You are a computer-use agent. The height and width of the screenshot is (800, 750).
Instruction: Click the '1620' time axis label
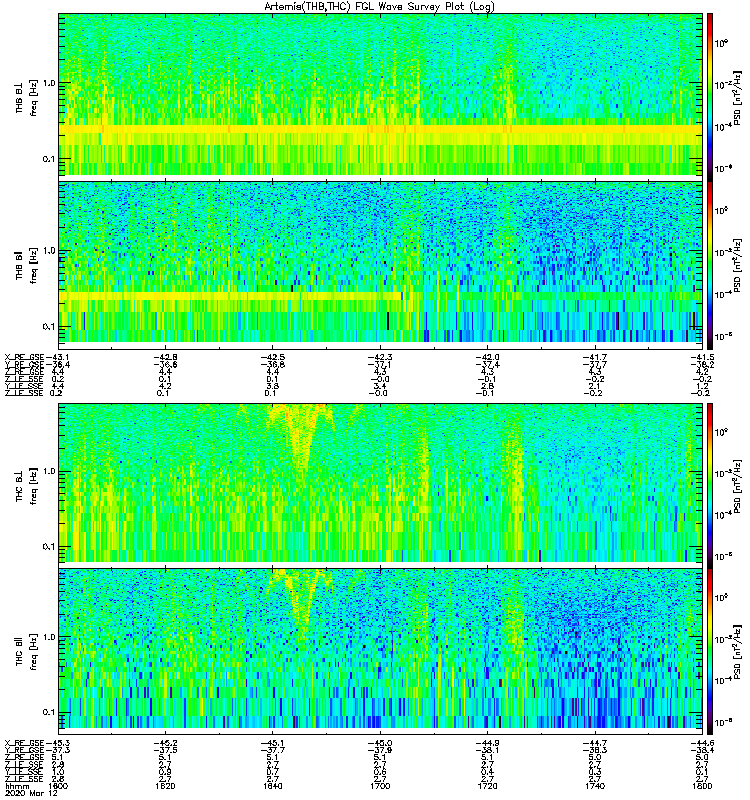pyautogui.click(x=165, y=786)
